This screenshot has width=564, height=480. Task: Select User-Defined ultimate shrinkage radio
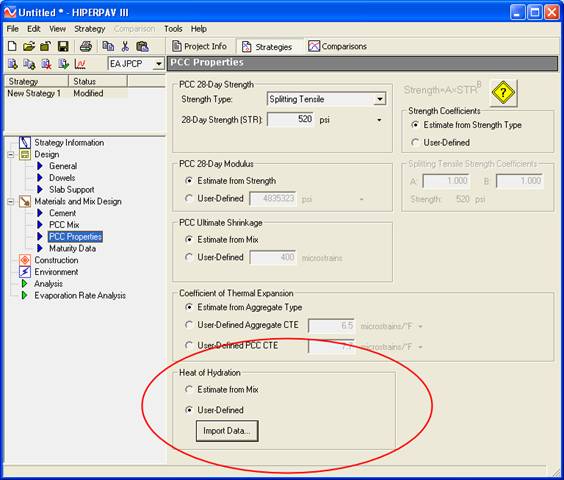188,257
